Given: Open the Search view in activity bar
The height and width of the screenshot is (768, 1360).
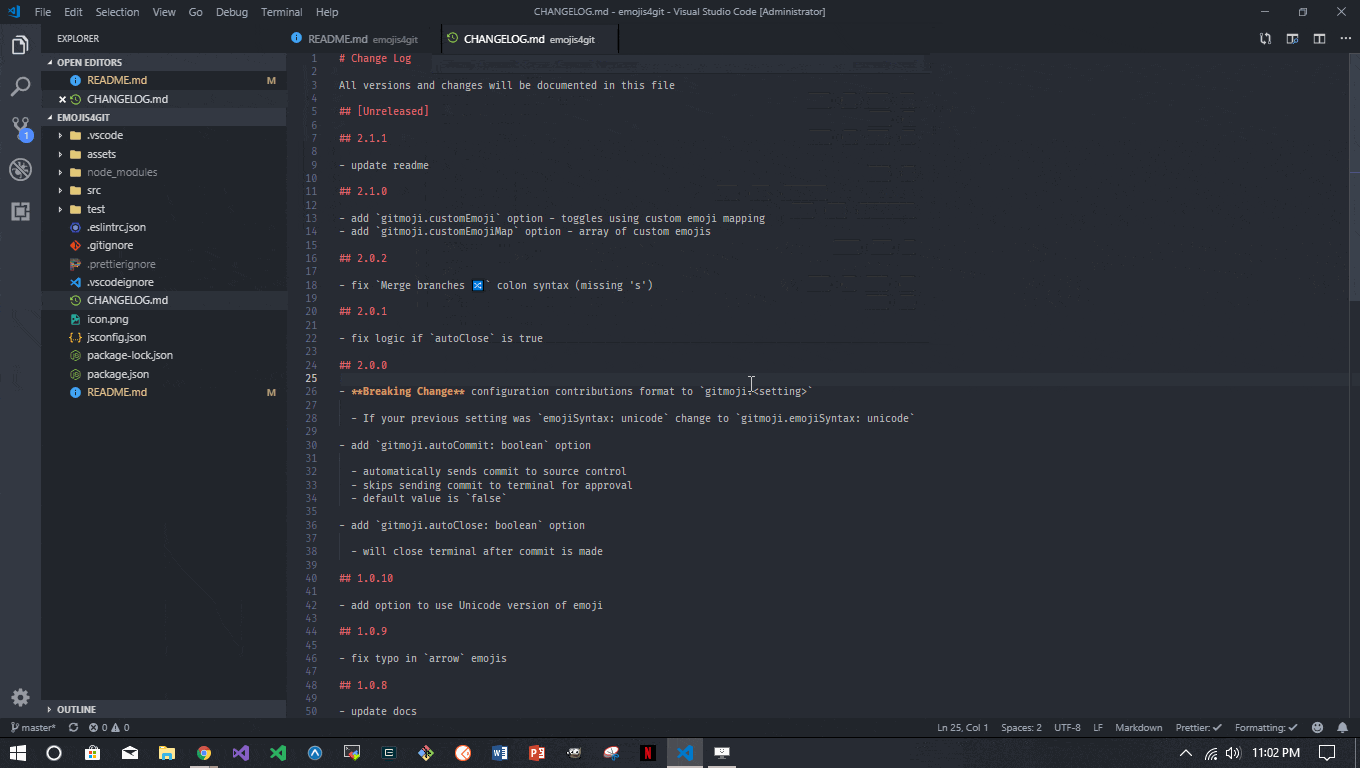Looking at the screenshot, I should point(20,87).
